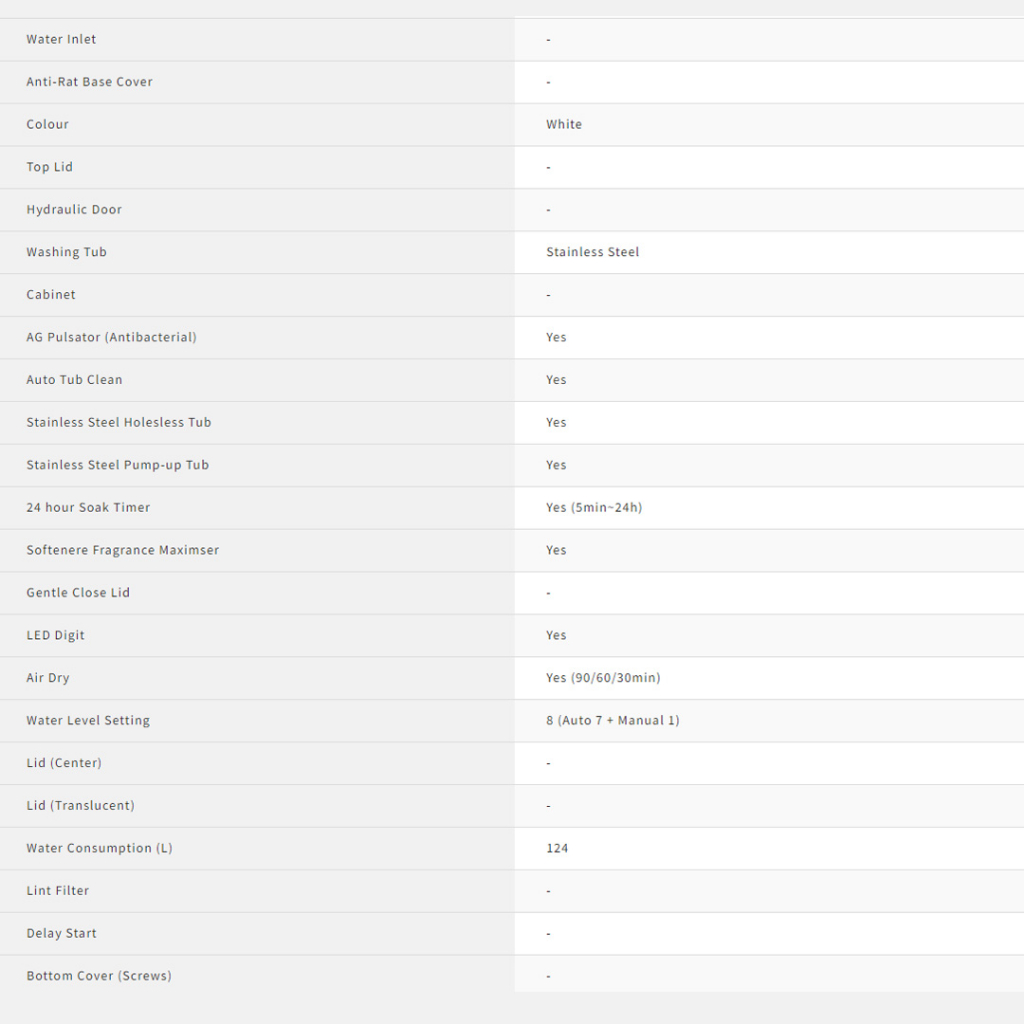Click the Anti-Rat Base Cover label
The height and width of the screenshot is (1024, 1024).
[89, 82]
